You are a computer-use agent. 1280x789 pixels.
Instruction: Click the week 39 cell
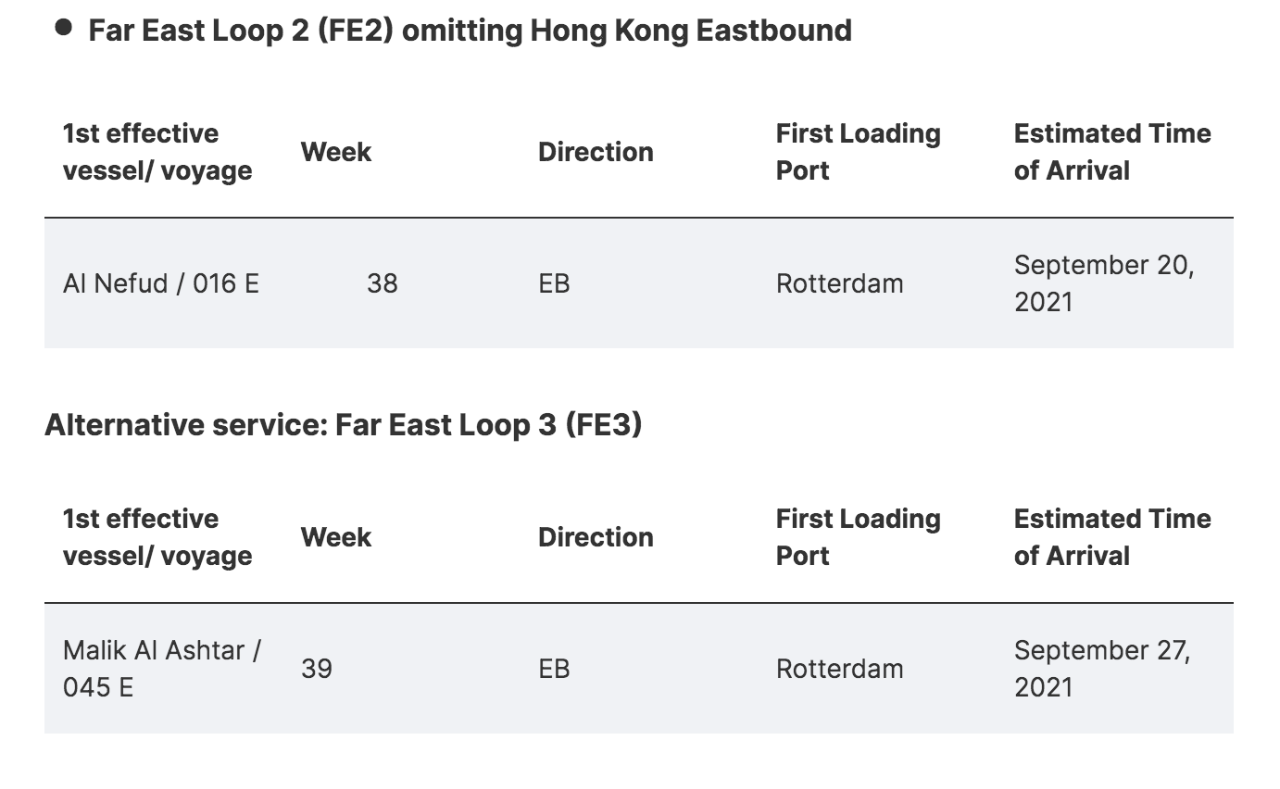pos(317,669)
